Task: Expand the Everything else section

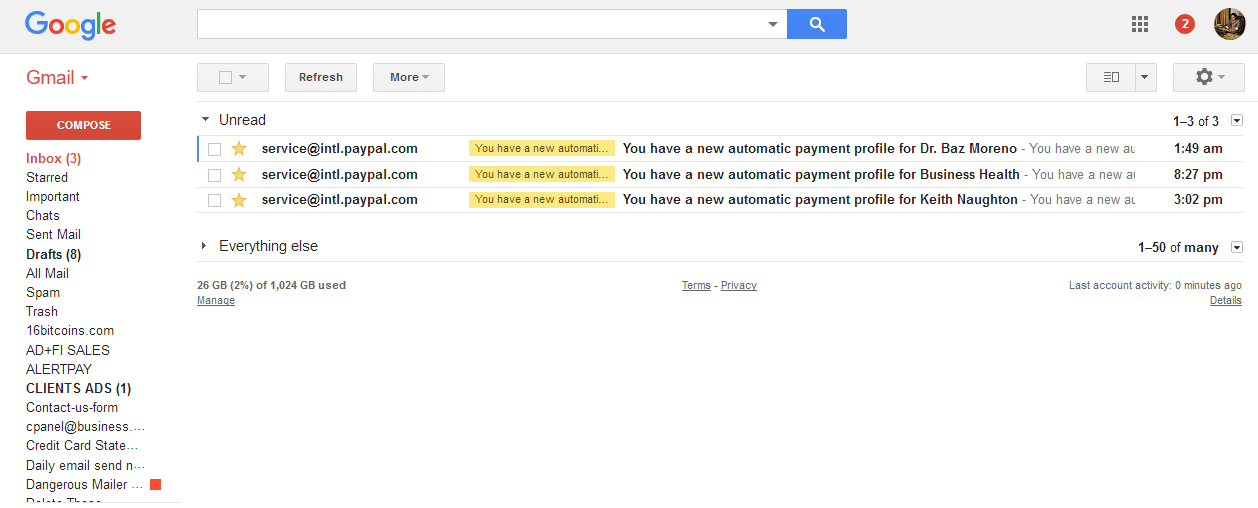Action: [x=206, y=246]
